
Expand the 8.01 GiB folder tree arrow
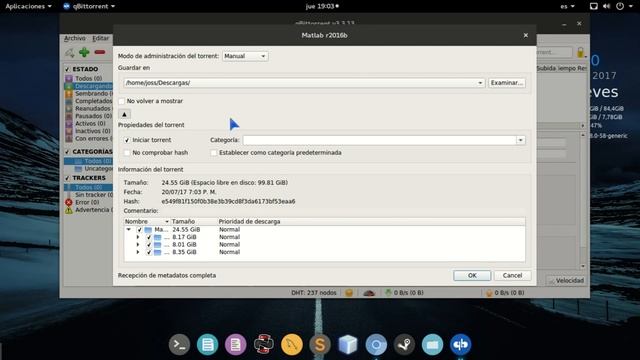(x=138, y=244)
